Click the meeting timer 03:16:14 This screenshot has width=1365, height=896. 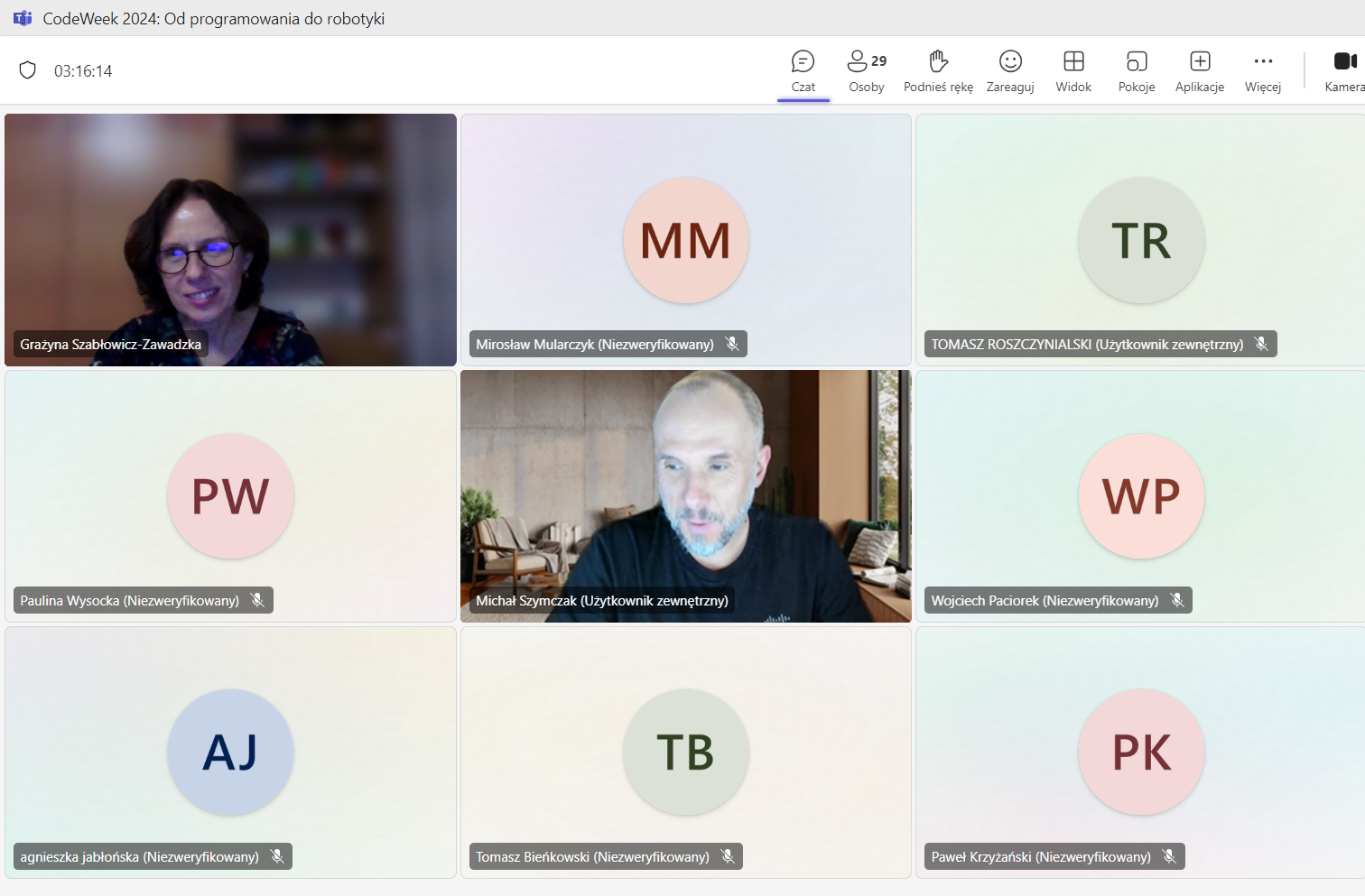click(x=83, y=71)
